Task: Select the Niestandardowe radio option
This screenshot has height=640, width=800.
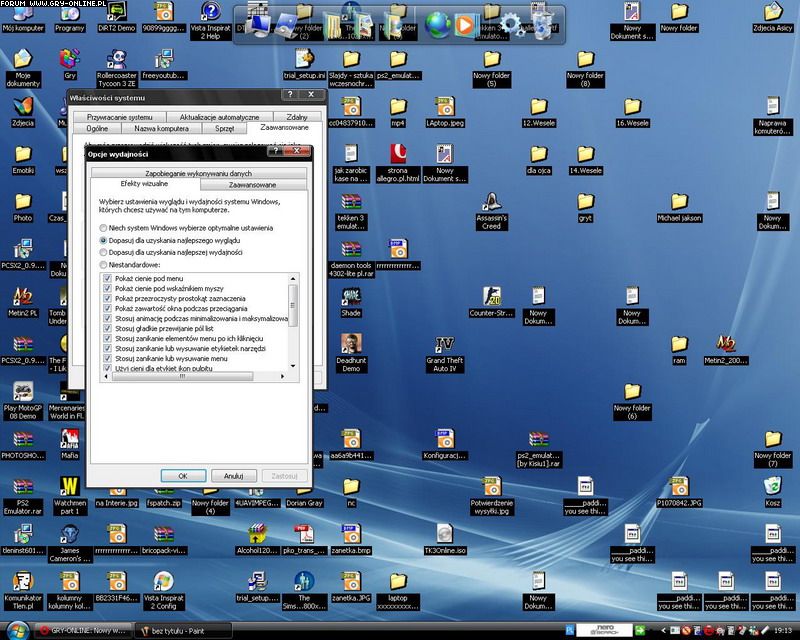Action: (103, 265)
